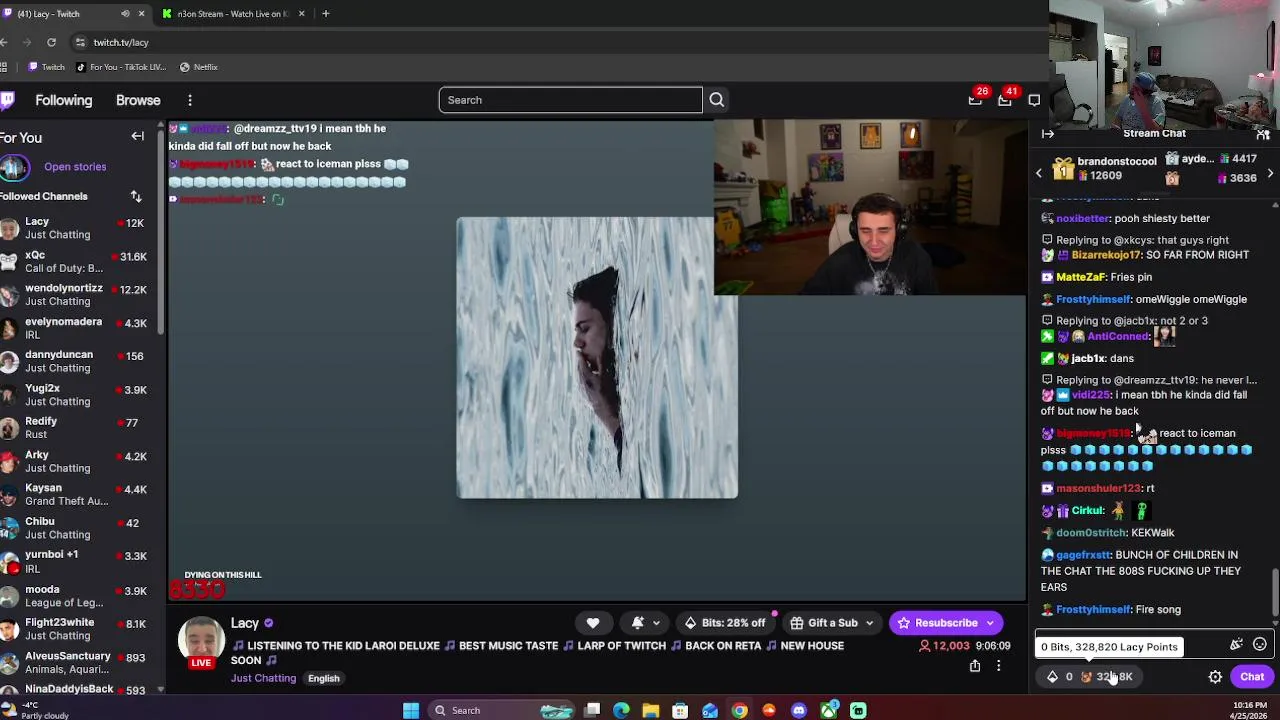Collapse the For You sidebar arrow
Viewport: 1280px width, 720px height.
click(x=138, y=137)
